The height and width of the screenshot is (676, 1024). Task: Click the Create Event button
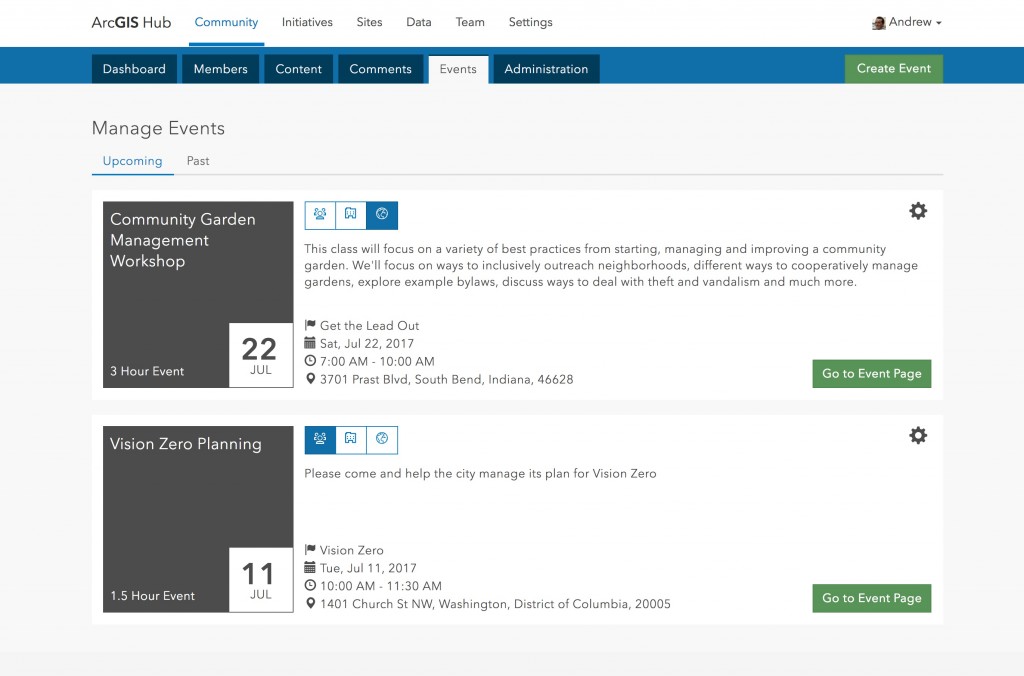(x=893, y=68)
